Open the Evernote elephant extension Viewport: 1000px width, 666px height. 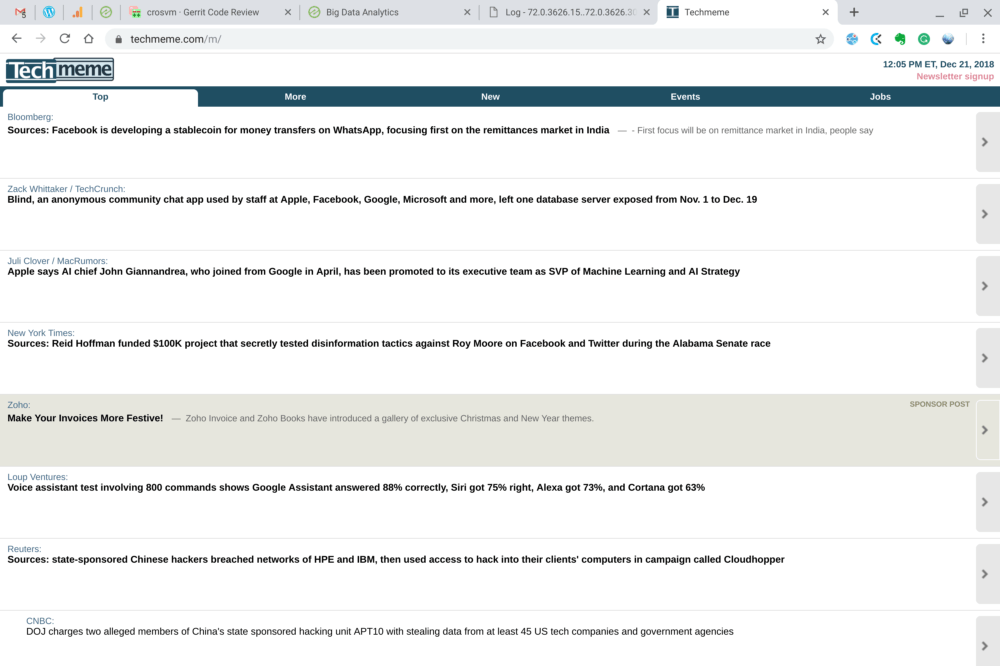click(900, 39)
